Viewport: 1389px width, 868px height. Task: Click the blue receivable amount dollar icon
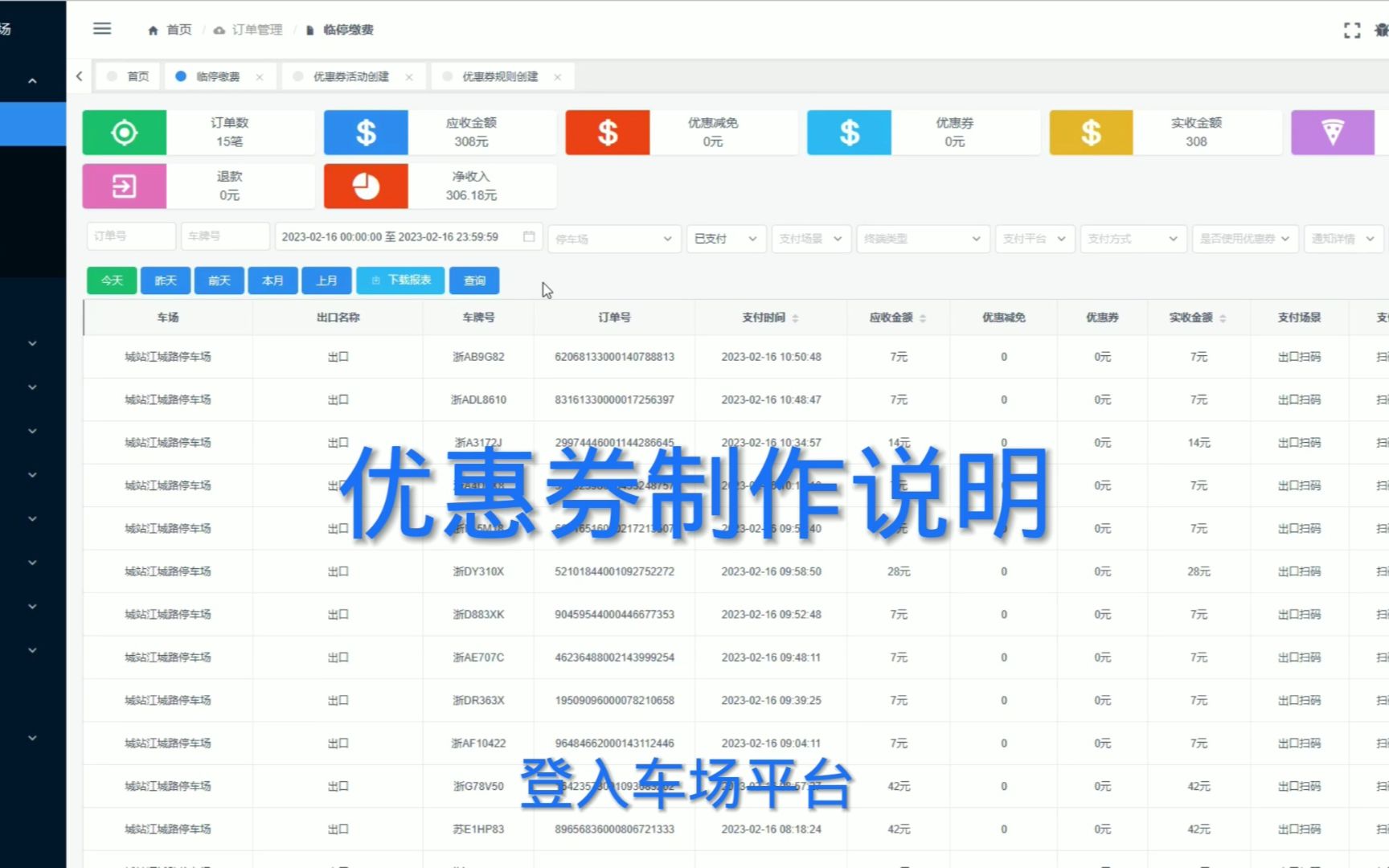point(366,132)
